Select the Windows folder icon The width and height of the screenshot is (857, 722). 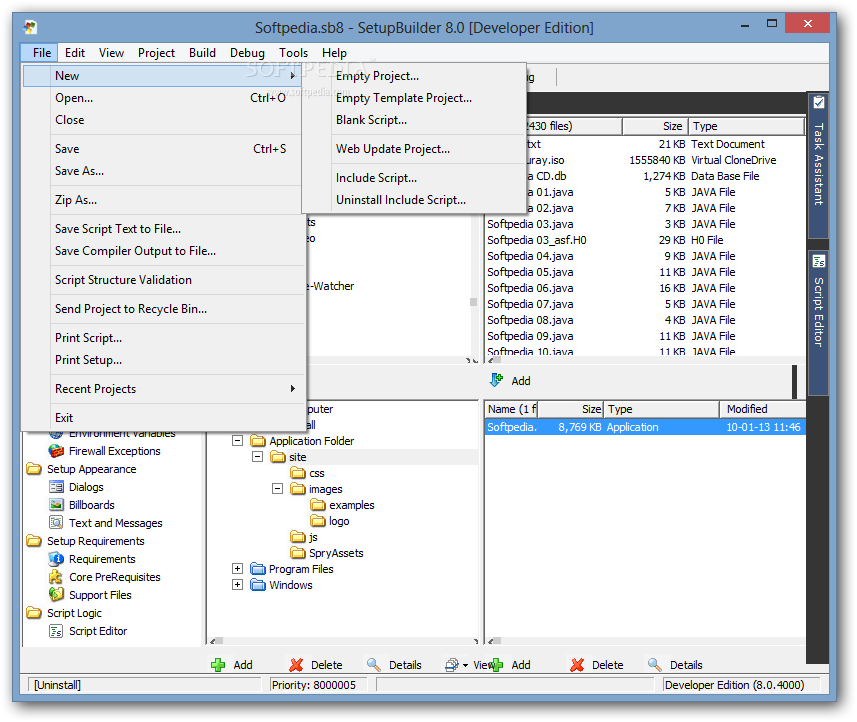point(257,585)
